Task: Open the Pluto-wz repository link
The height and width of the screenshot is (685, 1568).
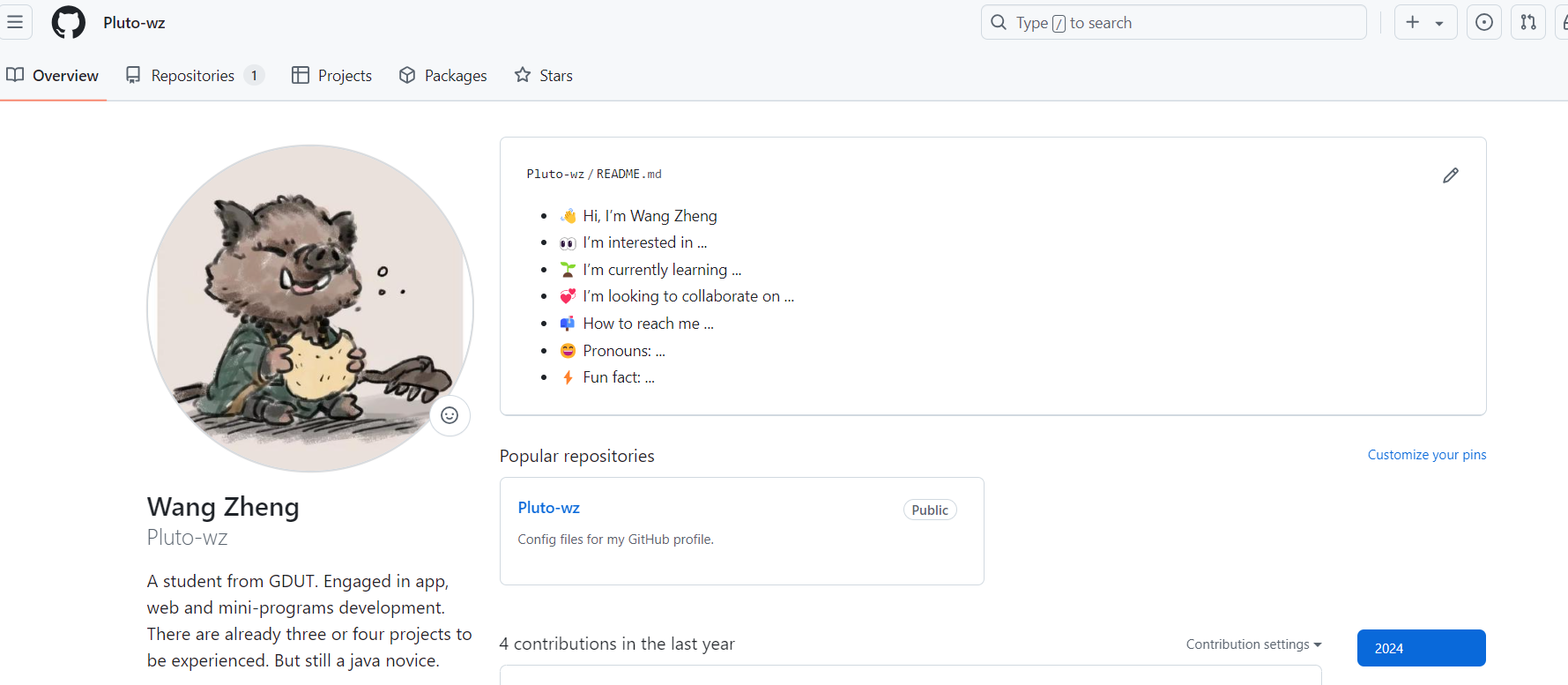Action: [548, 508]
